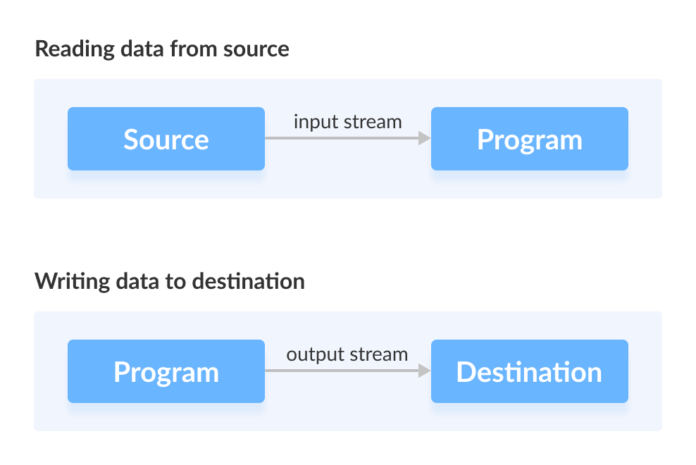Click the word 'source' in the top heading

click(256, 50)
